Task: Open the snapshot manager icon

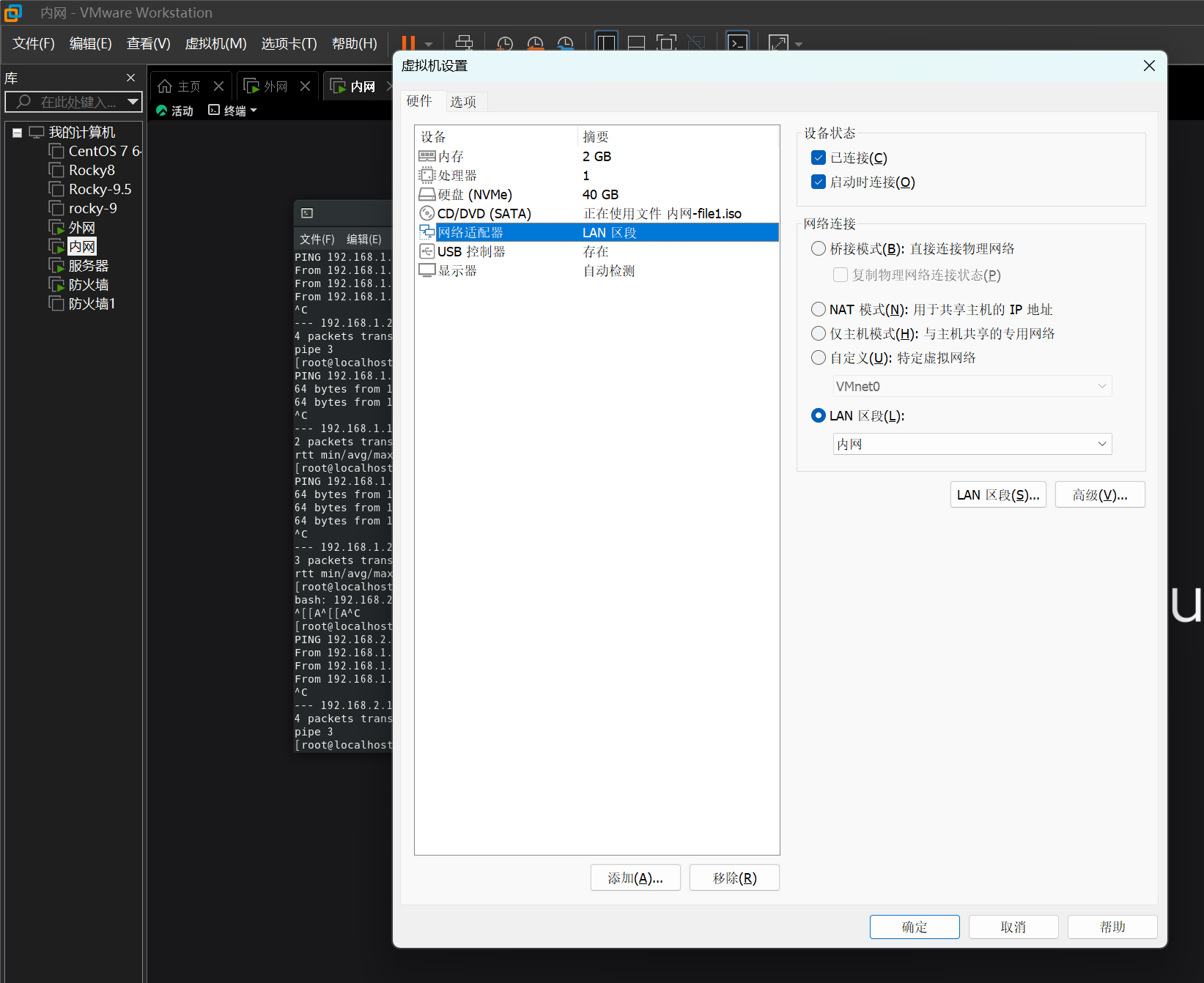Action: (x=565, y=44)
